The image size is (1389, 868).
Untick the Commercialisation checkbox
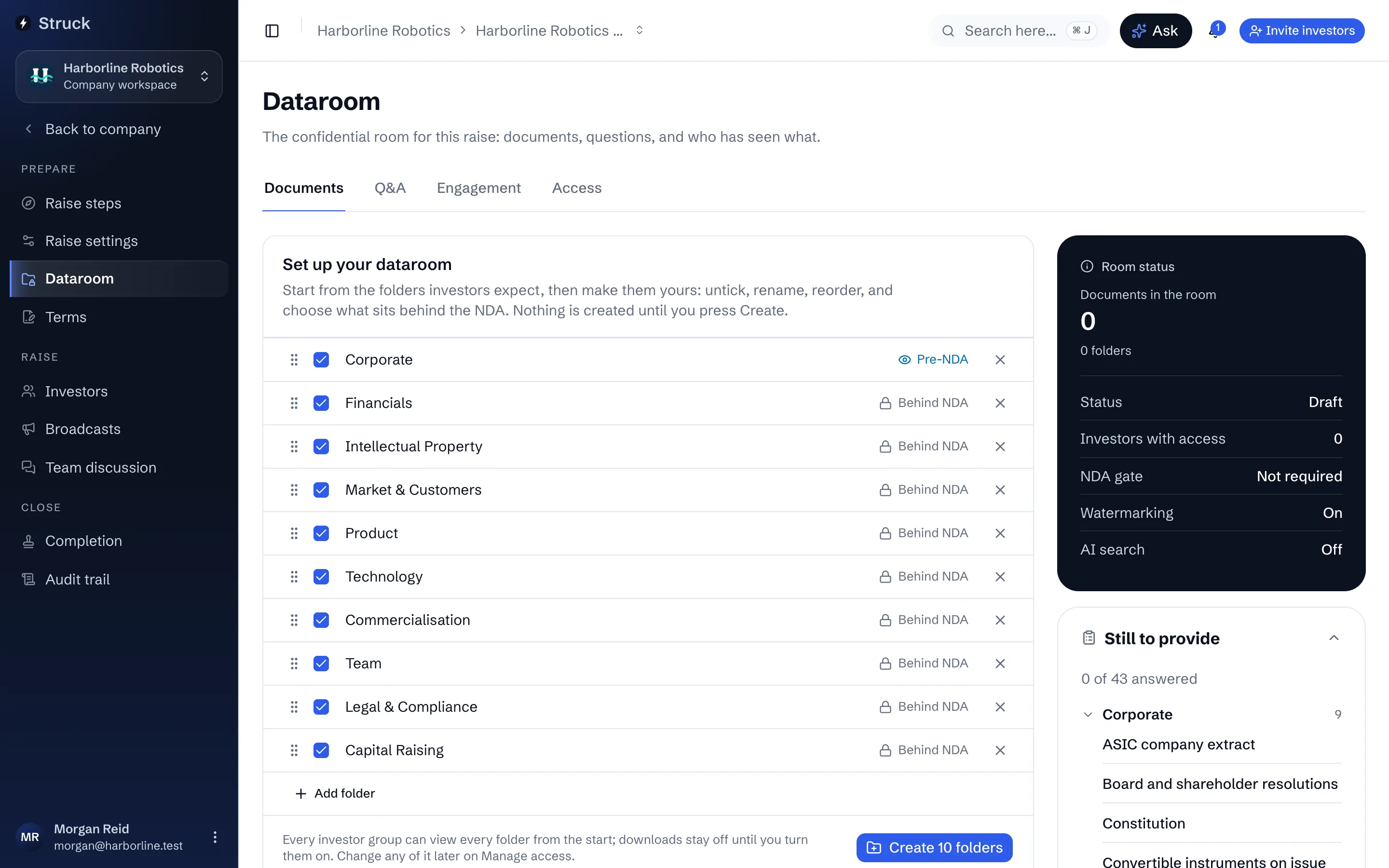[x=321, y=620]
